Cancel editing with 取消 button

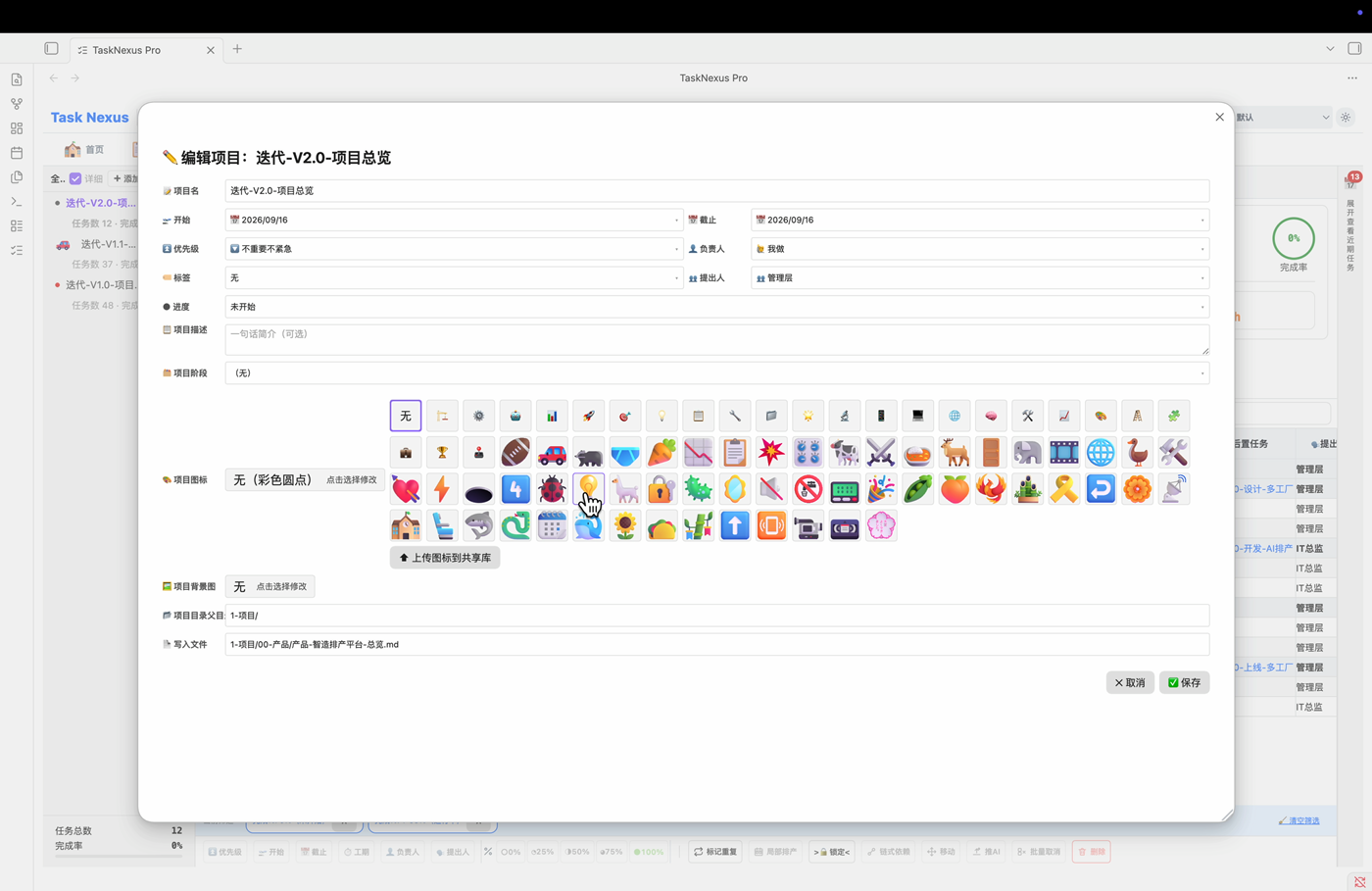click(x=1130, y=682)
